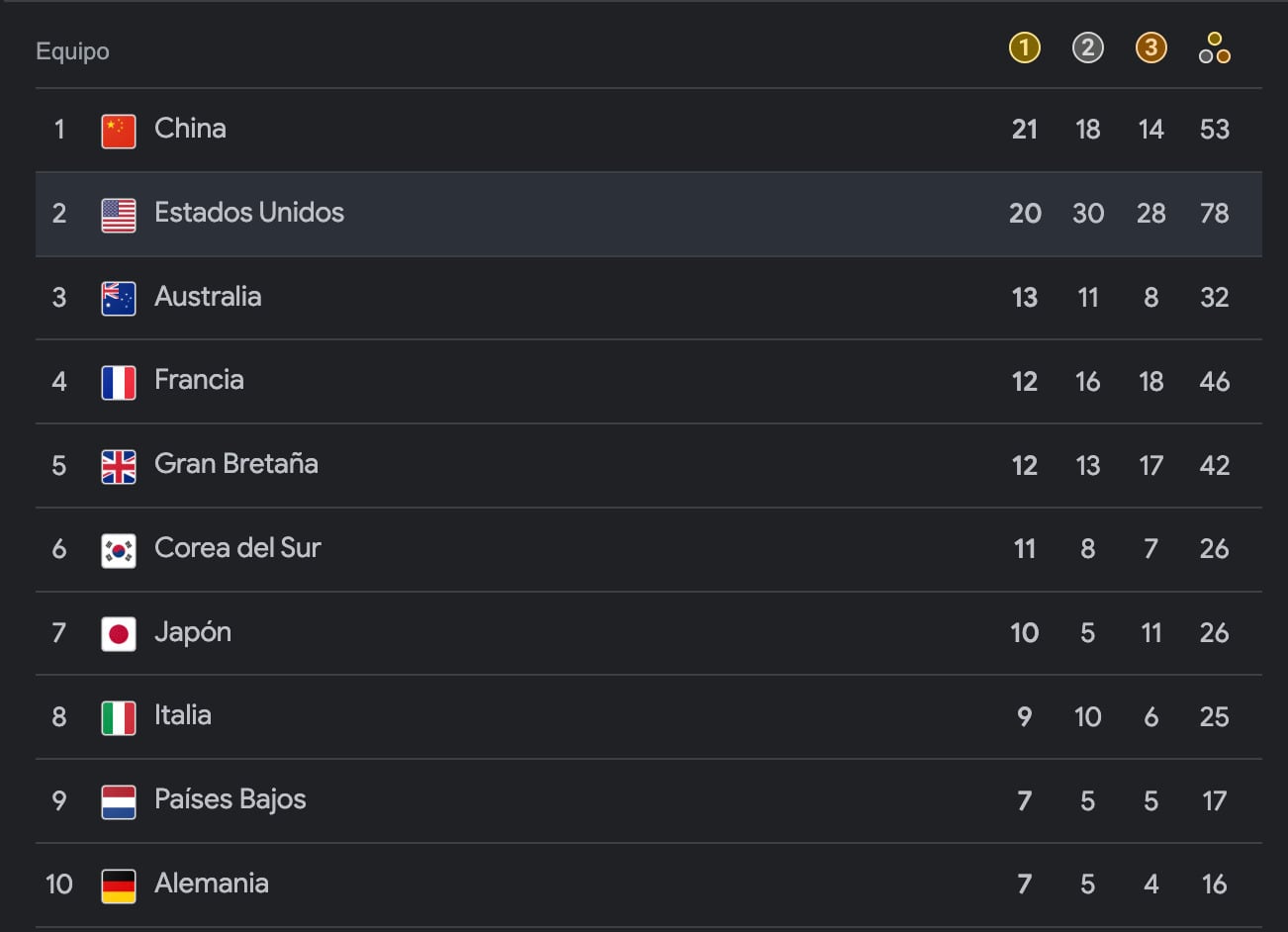Image resolution: width=1288 pixels, height=932 pixels.
Task: Click the Francia flag icon
Action: tap(119, 382)
